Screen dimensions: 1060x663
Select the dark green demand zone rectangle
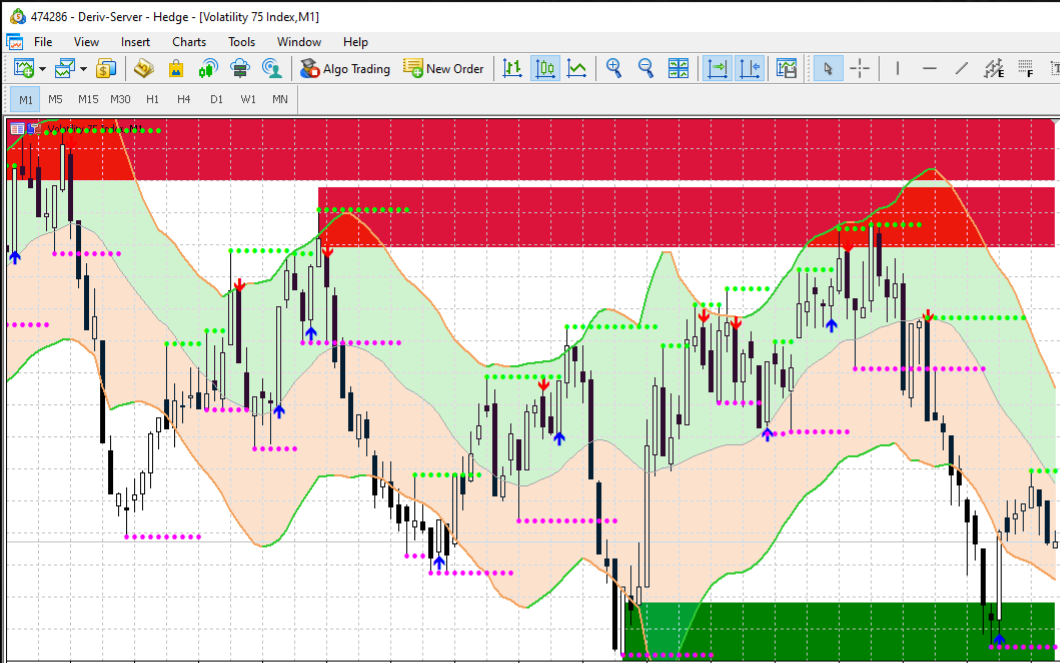(839, 631)
